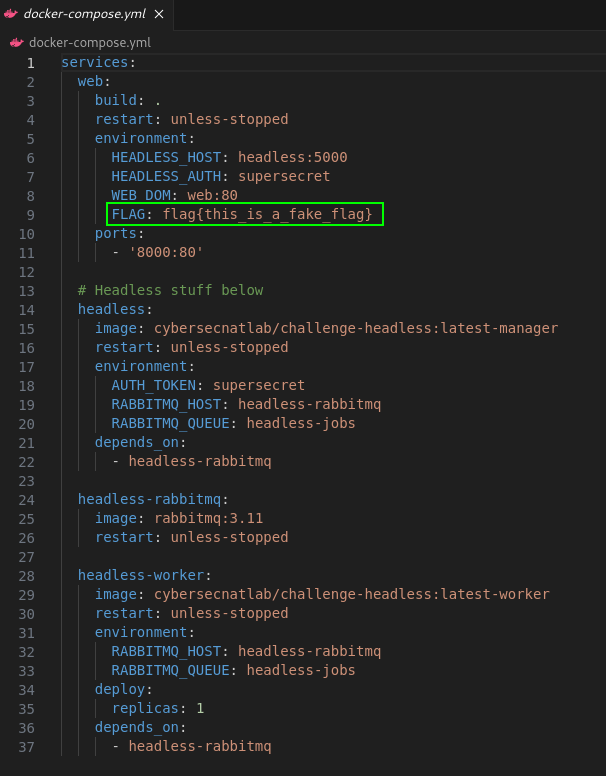Click 'unless-stopped' value on line 30
The width and height of the screenshot is (606, 776).
point(229,613)
